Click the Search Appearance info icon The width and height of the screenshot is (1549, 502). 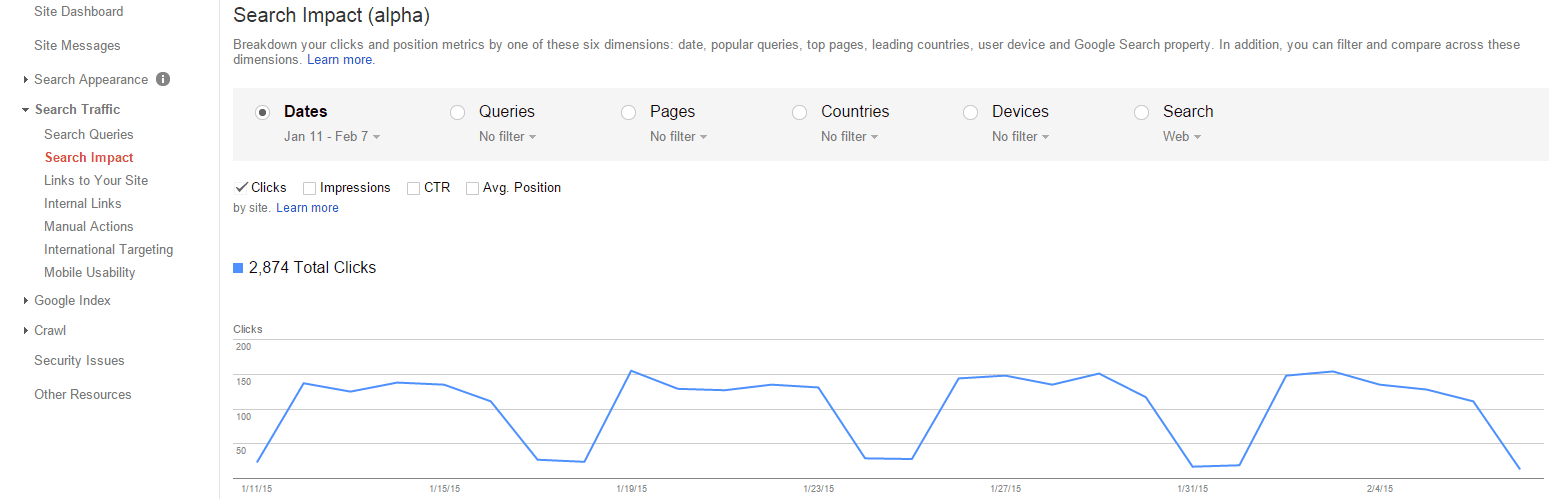[163, 79]
